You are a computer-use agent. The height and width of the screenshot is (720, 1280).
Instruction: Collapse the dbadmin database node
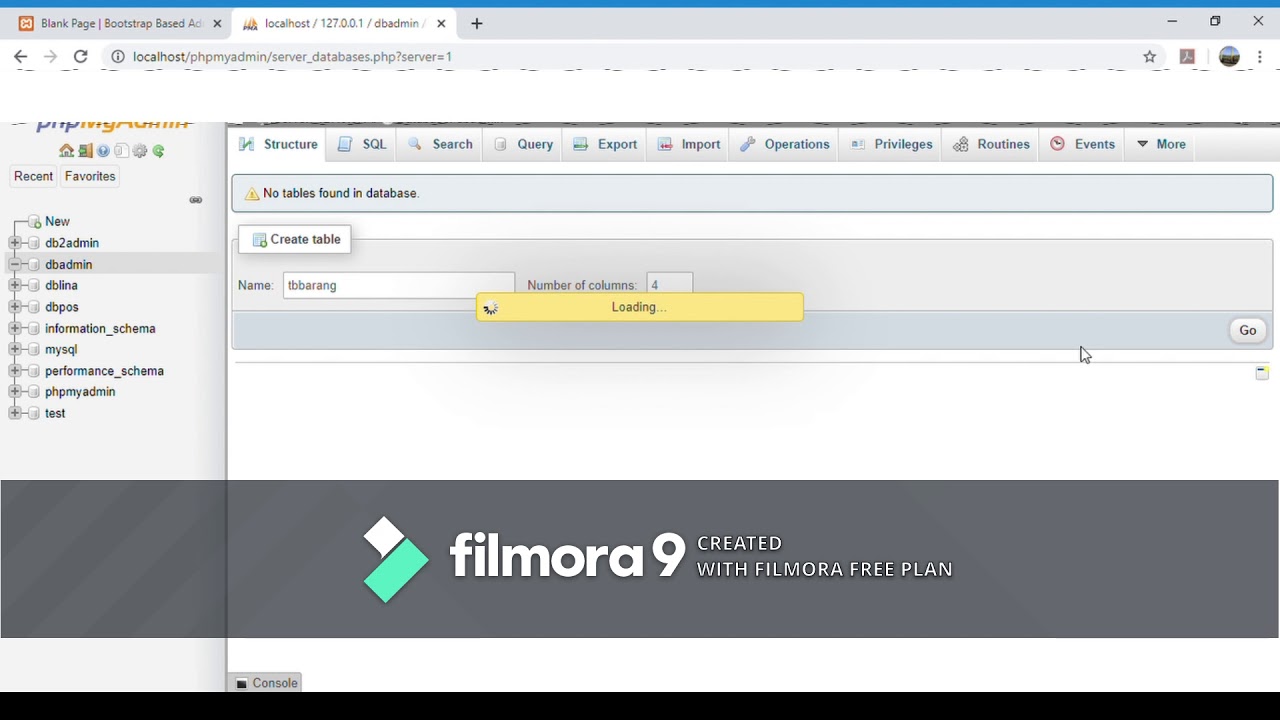tap(15, 265)
